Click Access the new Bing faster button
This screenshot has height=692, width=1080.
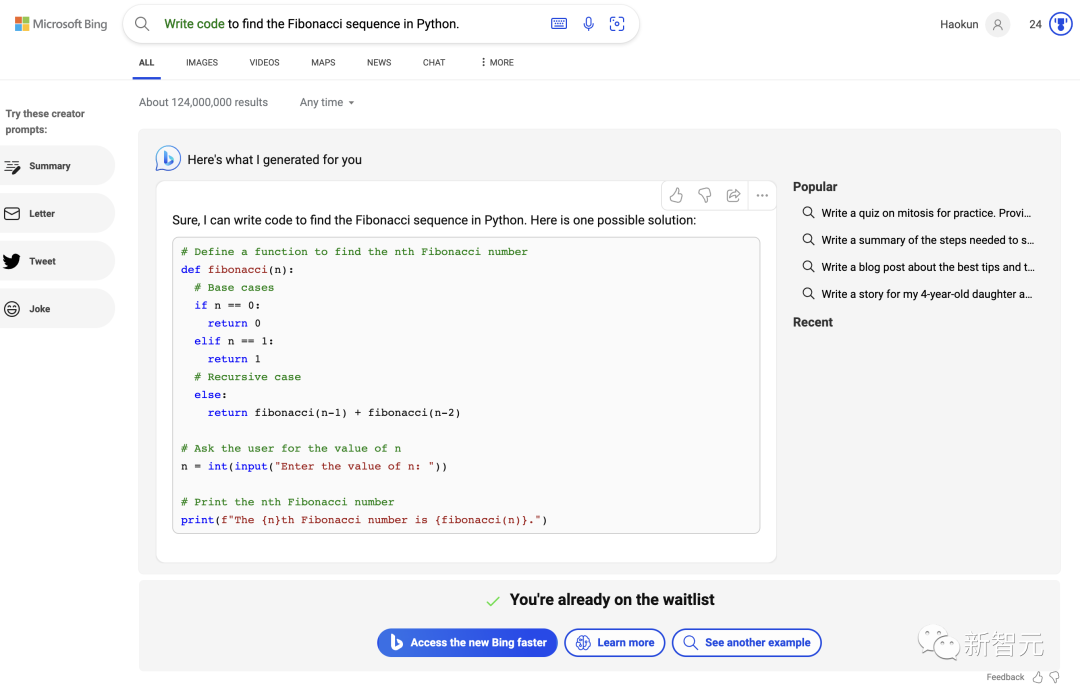click(x=468, y=642)
